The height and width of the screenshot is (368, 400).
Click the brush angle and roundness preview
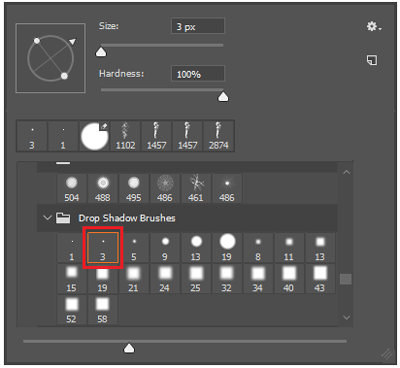coord(50,58)
